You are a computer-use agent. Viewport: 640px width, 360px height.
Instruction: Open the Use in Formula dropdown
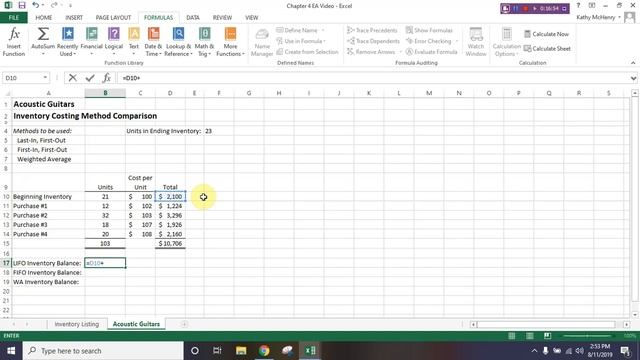point(301,41)
